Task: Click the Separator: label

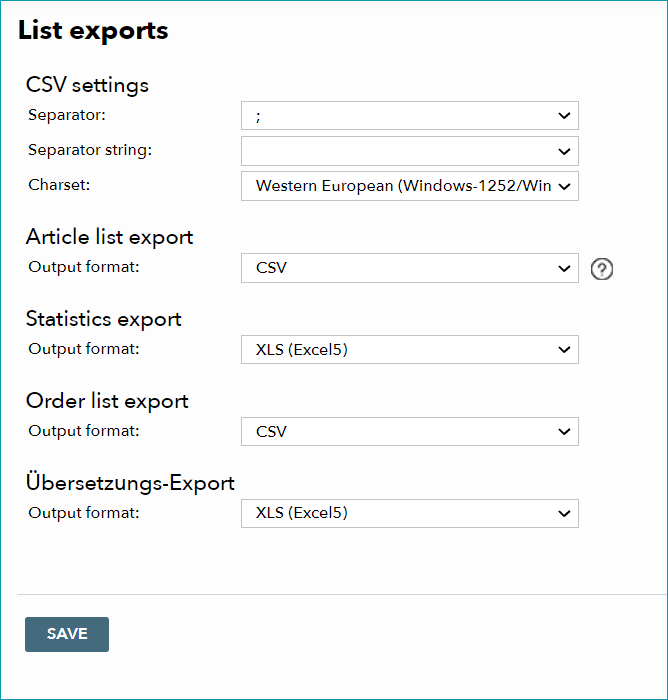Action: coord(67,115)
